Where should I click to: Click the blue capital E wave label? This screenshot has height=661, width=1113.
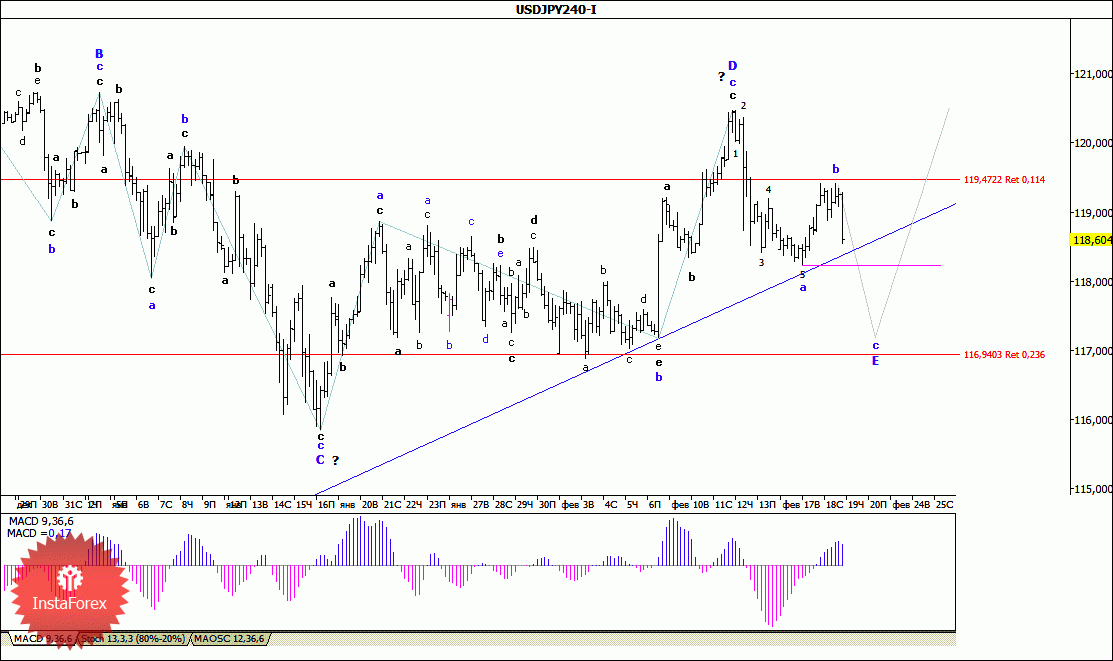[x=875, y=361]
